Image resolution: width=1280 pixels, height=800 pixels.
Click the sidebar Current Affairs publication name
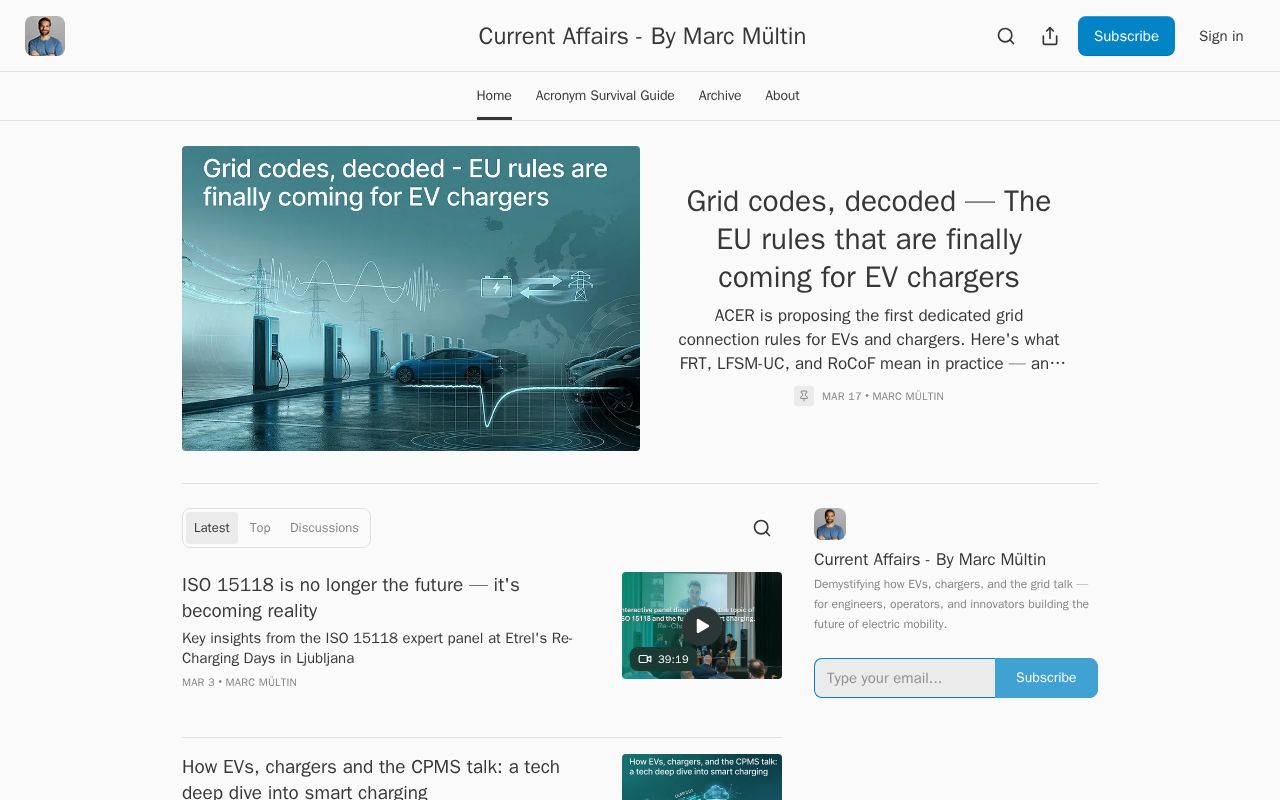click(x=930, y=559)
